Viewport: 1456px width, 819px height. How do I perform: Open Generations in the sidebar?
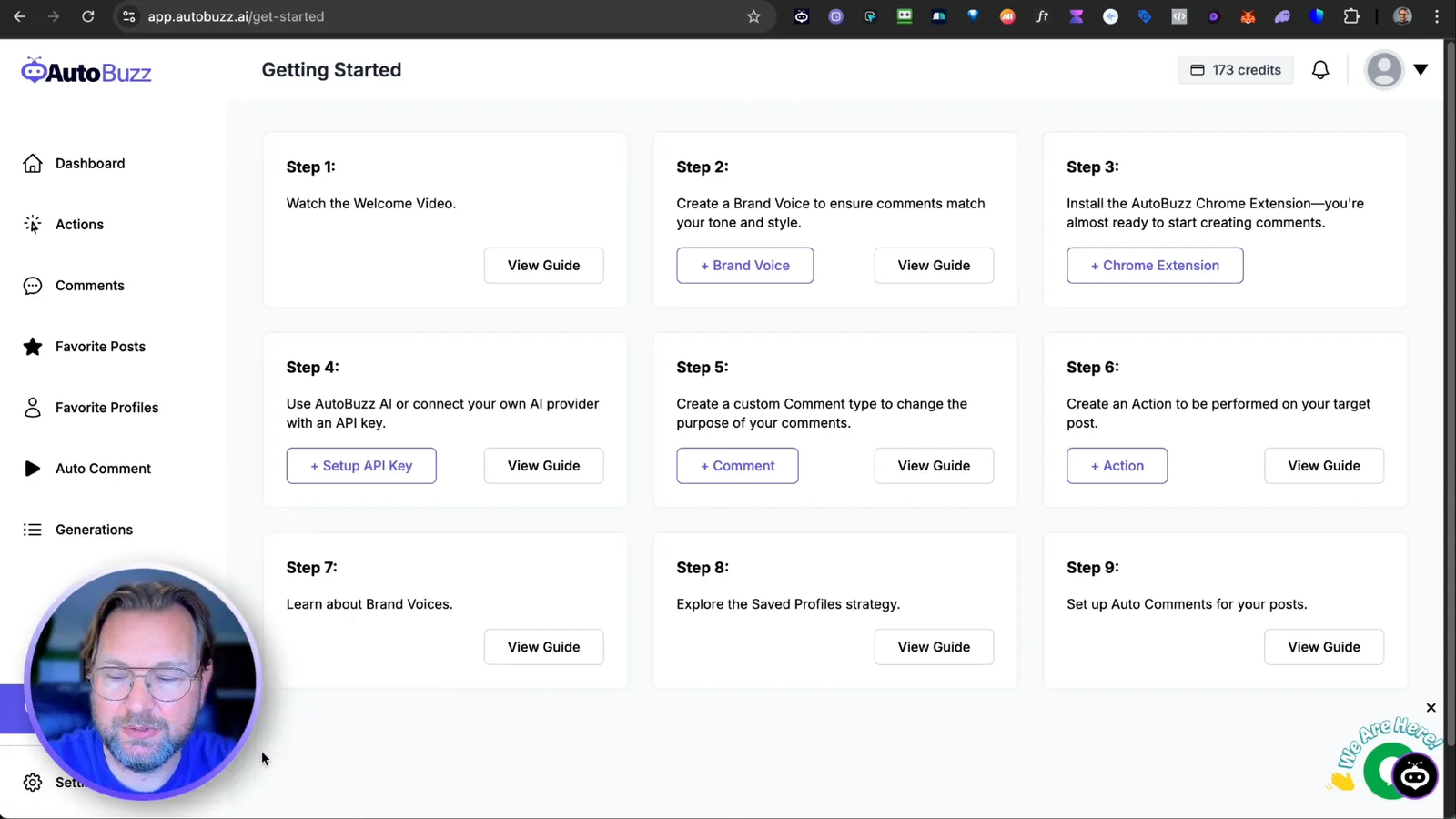click(x=94, y=530)
